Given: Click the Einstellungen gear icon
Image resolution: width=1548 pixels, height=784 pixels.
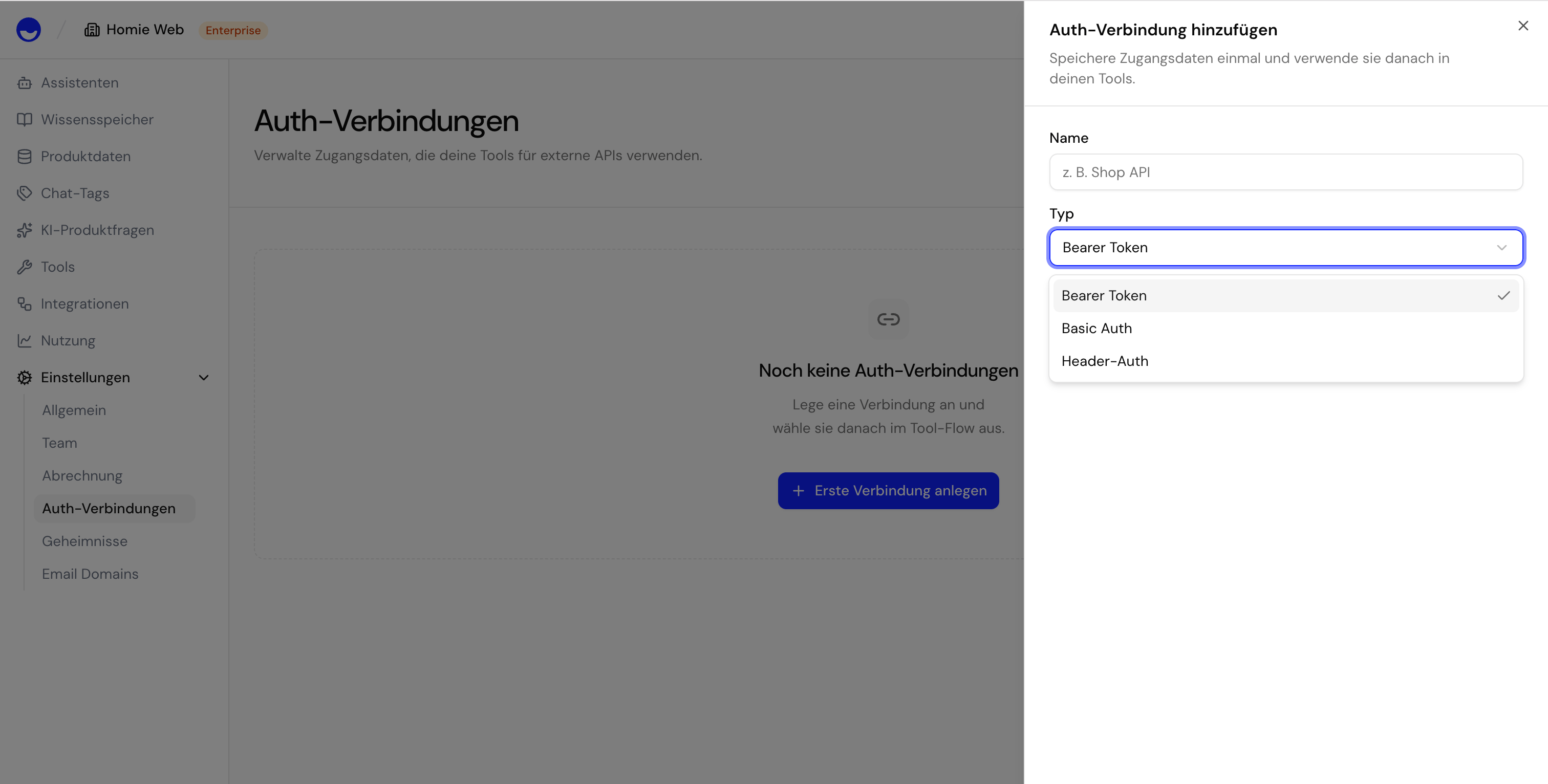Looking at the screenshot, I should click(x=24, y=377).
